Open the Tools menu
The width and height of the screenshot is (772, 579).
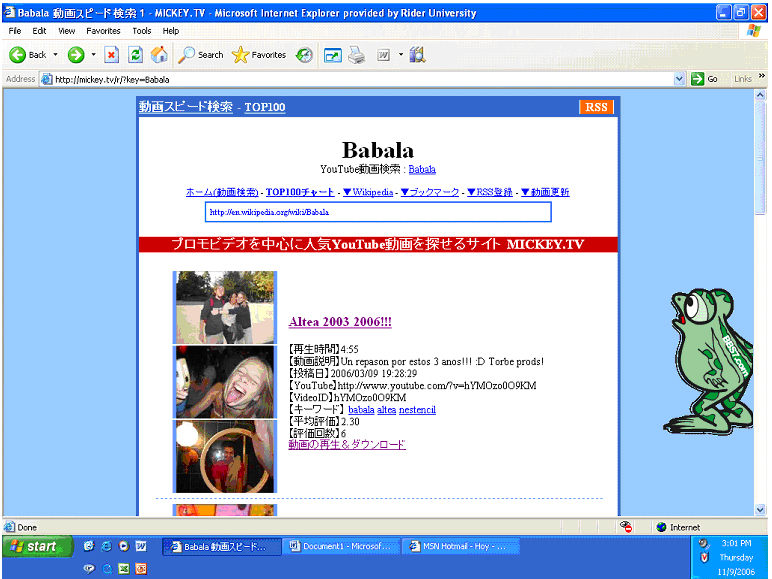coord(142,31)
